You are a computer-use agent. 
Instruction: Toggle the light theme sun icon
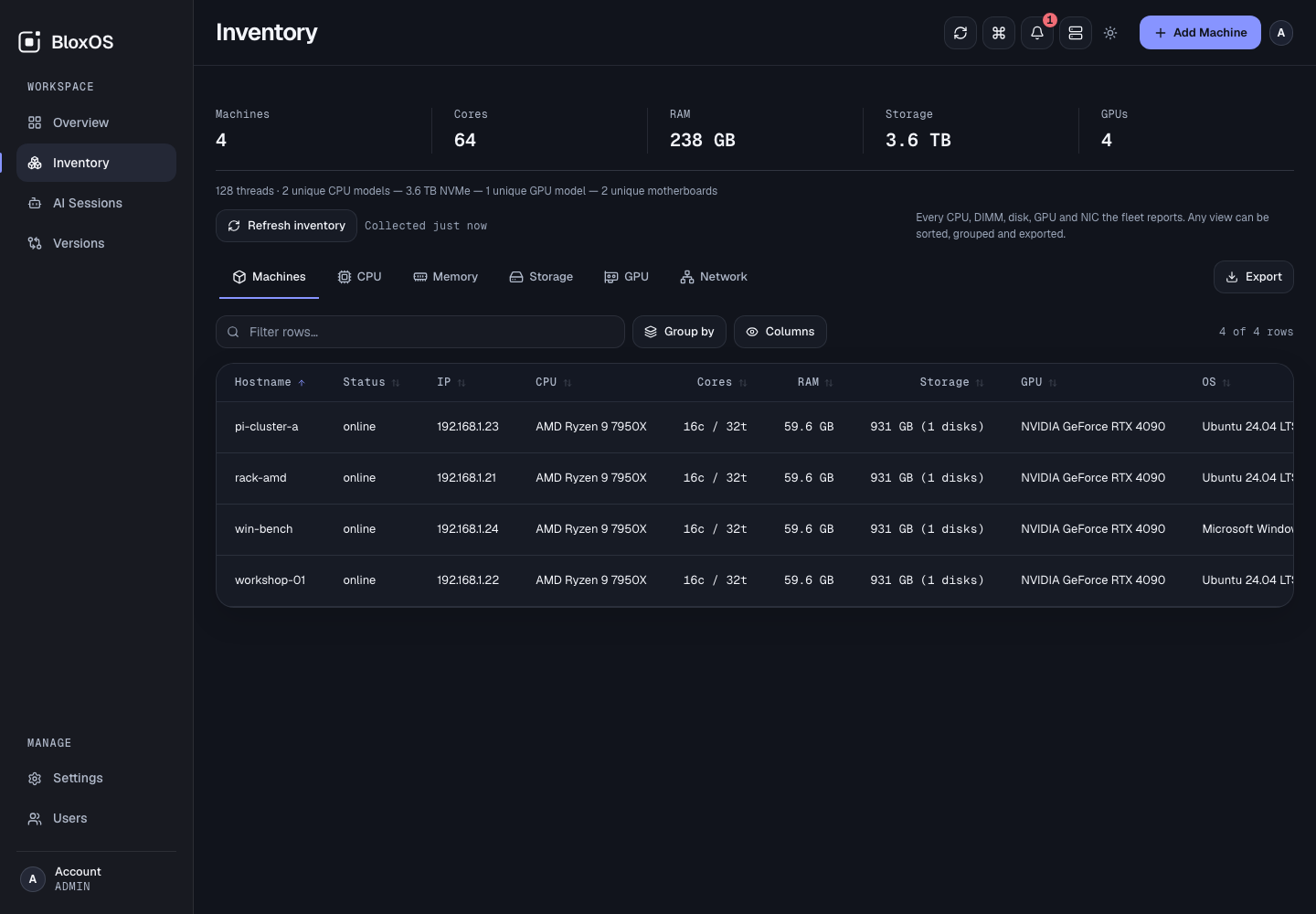(1110, 33)
